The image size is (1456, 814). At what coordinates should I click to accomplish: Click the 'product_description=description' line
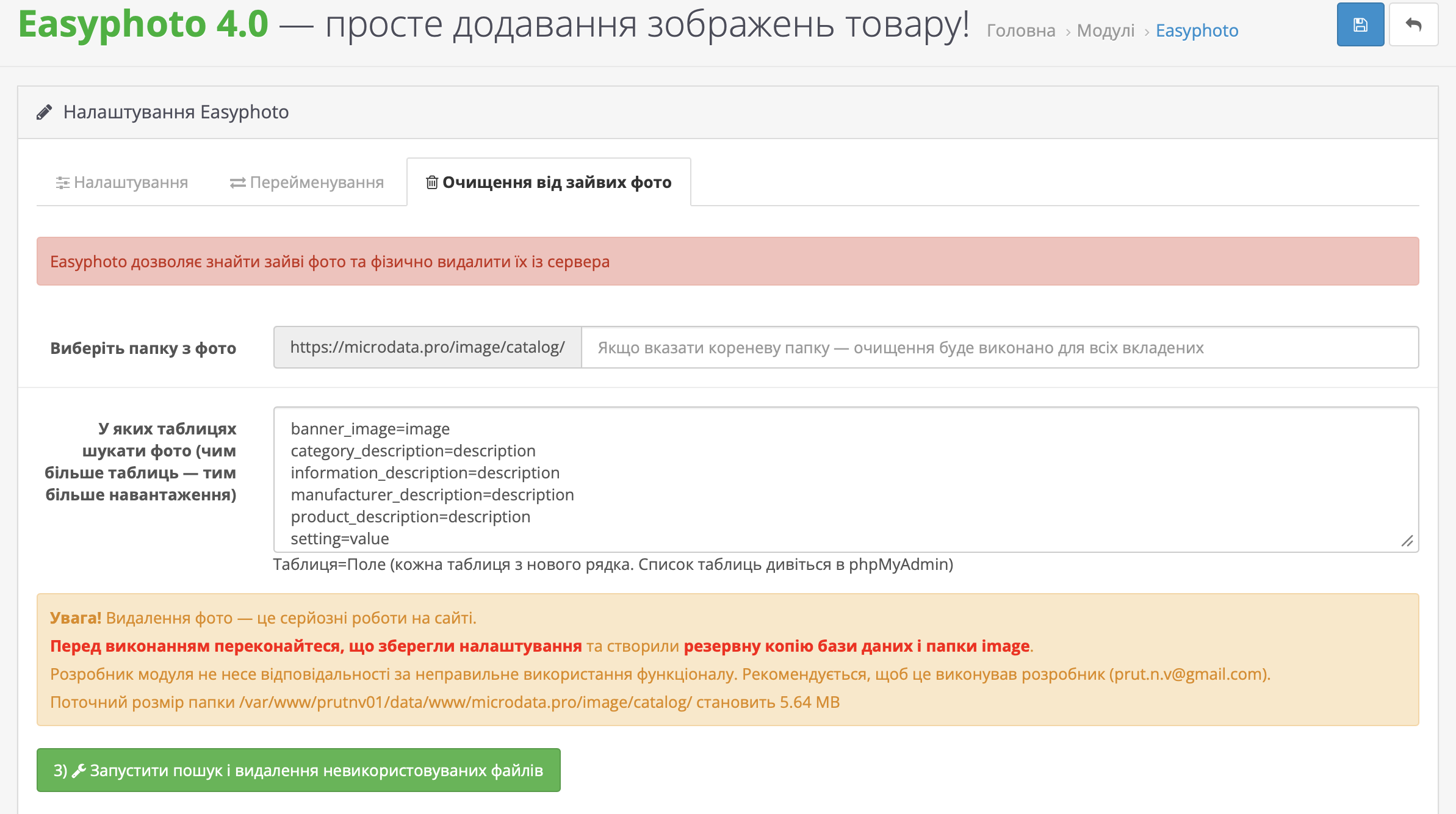pyautogui.click(x=411, y=517)
